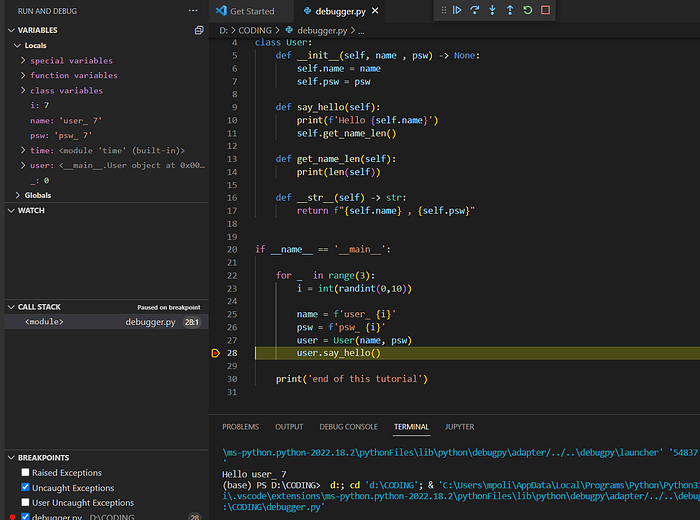
Task: Click the 'Hello user_ 7' terminal output
Action: point(254,474)
